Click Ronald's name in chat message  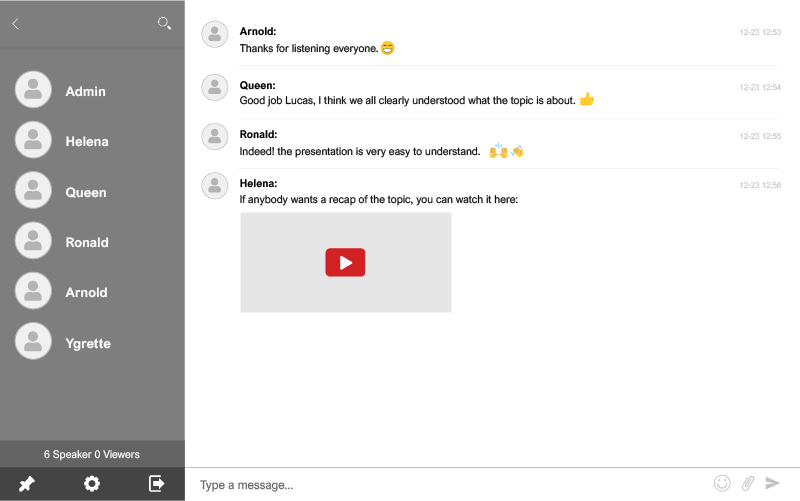(258, 134)
